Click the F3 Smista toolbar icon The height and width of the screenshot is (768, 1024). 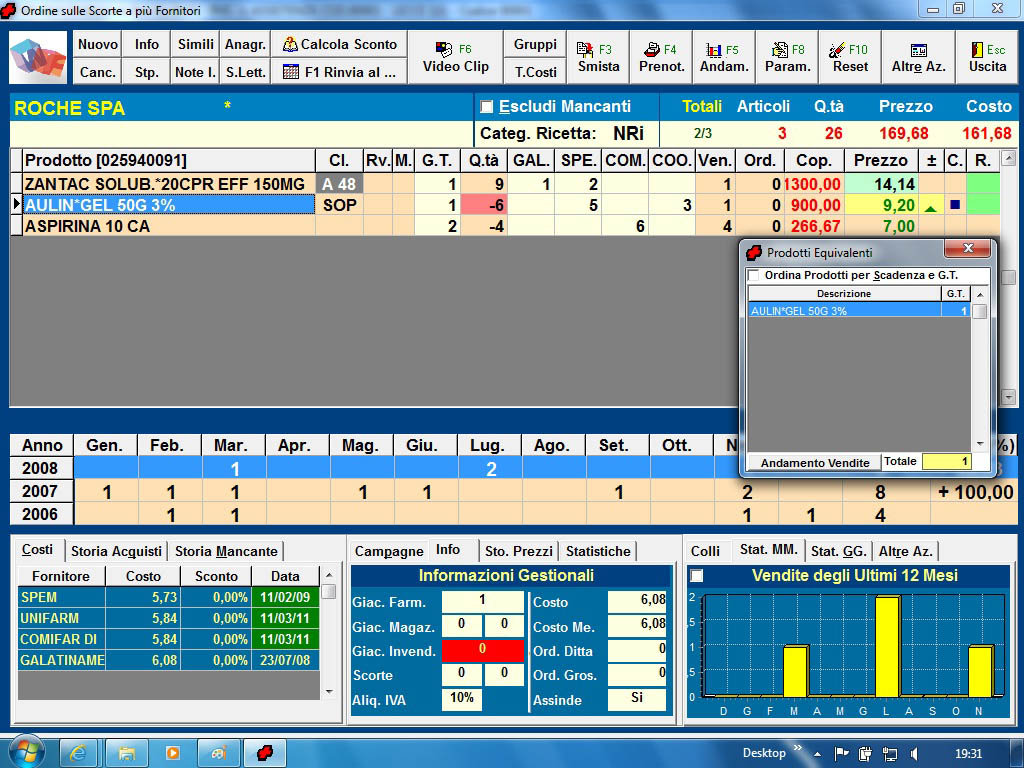coord(598,58)
